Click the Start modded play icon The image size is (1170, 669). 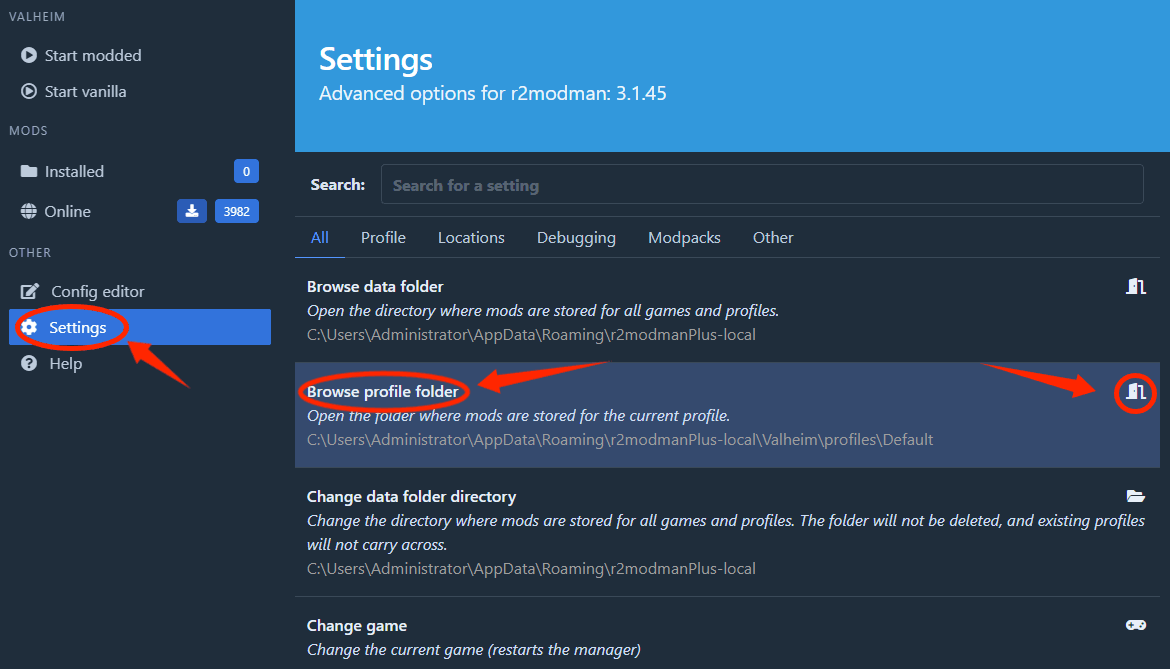click(29, 55)
